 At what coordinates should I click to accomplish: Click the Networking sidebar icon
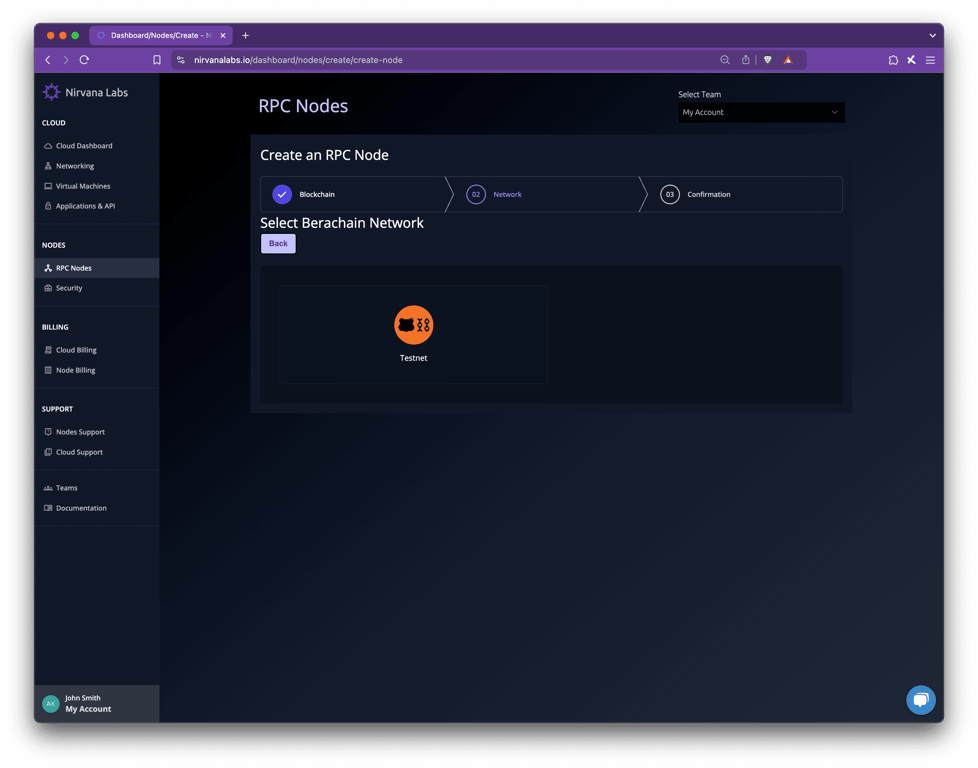click(x=48, y=166)
